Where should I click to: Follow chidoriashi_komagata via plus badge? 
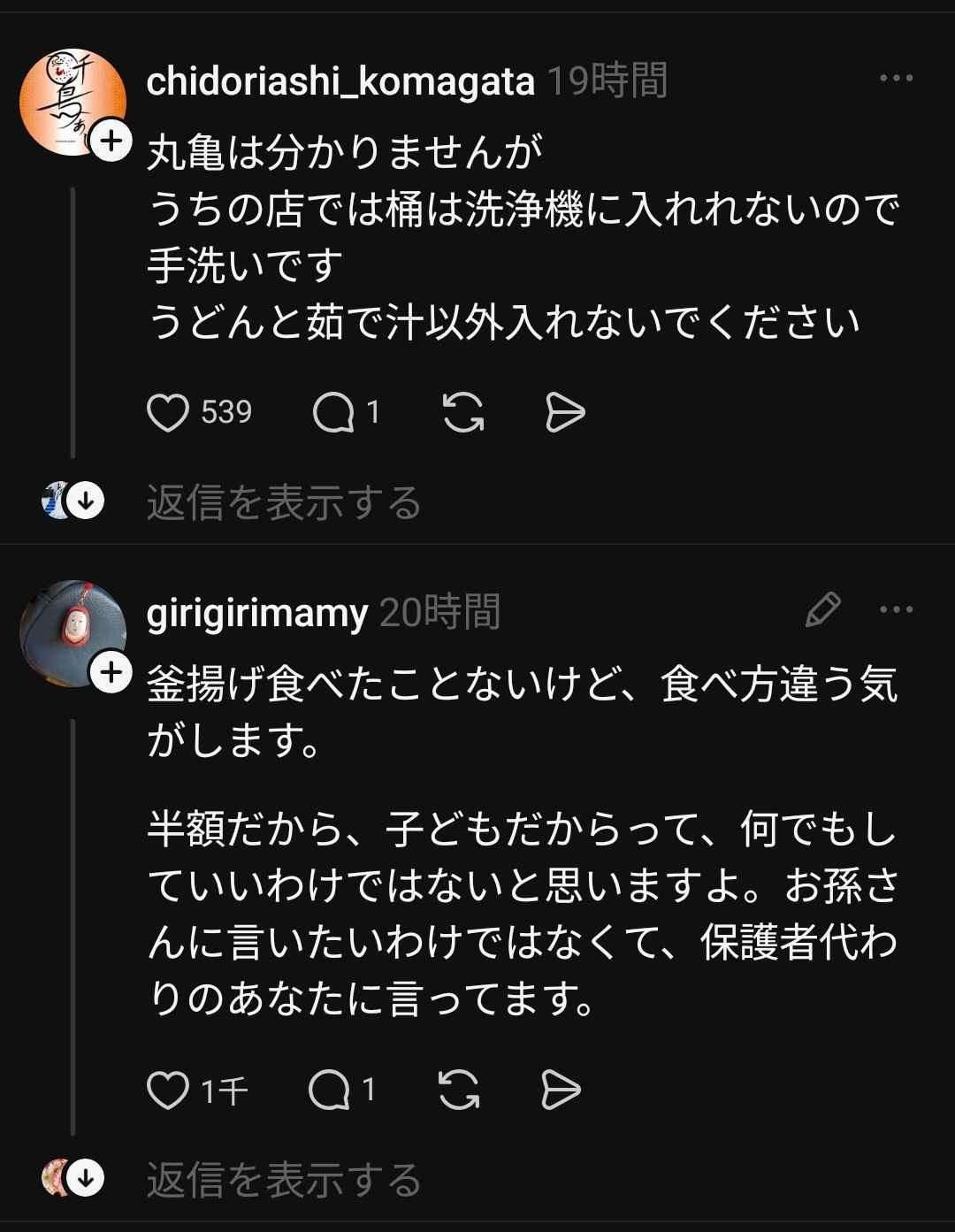[x=111, y=142]
